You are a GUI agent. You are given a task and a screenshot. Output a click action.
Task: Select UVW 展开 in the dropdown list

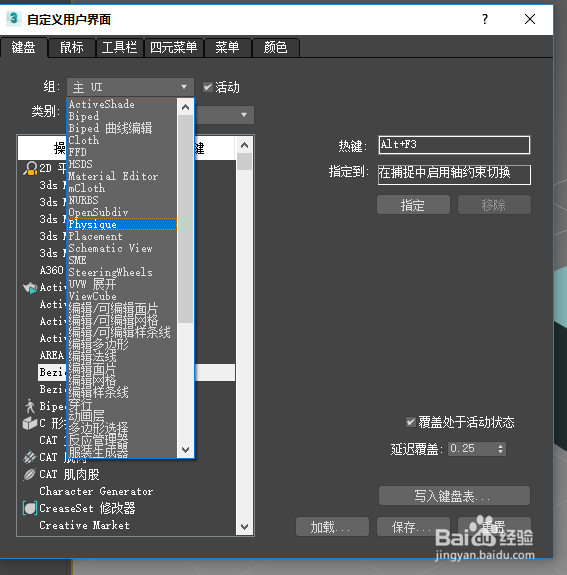pyautogui.click(x=122, y=284)
